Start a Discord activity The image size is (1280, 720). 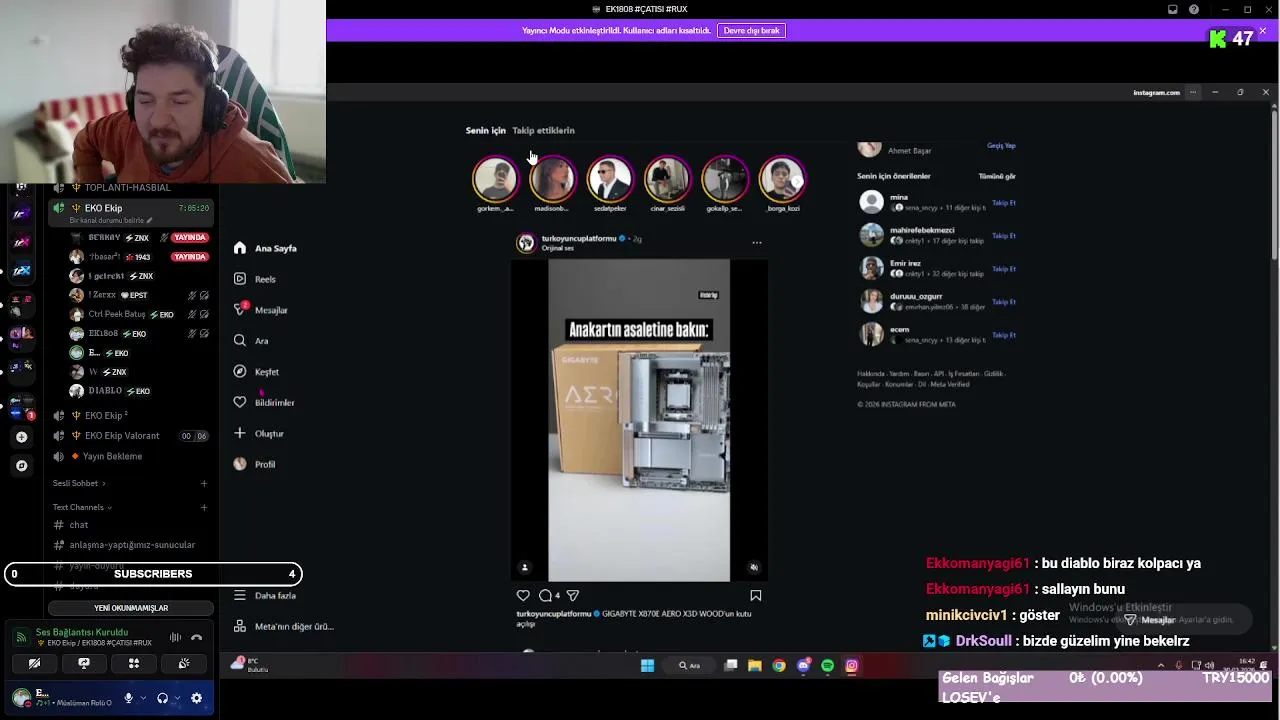click(x=134, y=663)
